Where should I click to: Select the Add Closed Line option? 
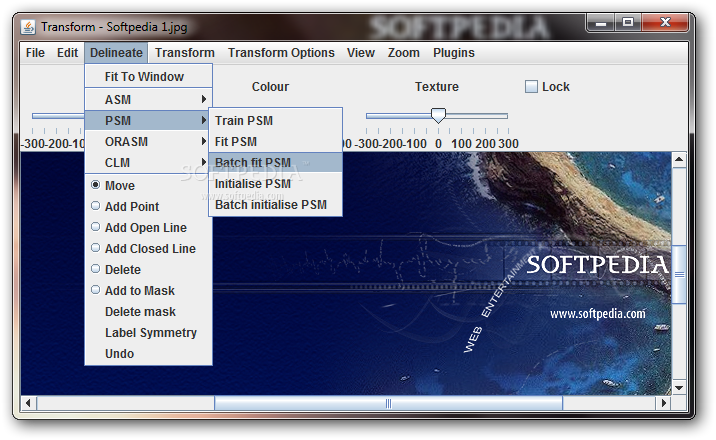point(148,248)
